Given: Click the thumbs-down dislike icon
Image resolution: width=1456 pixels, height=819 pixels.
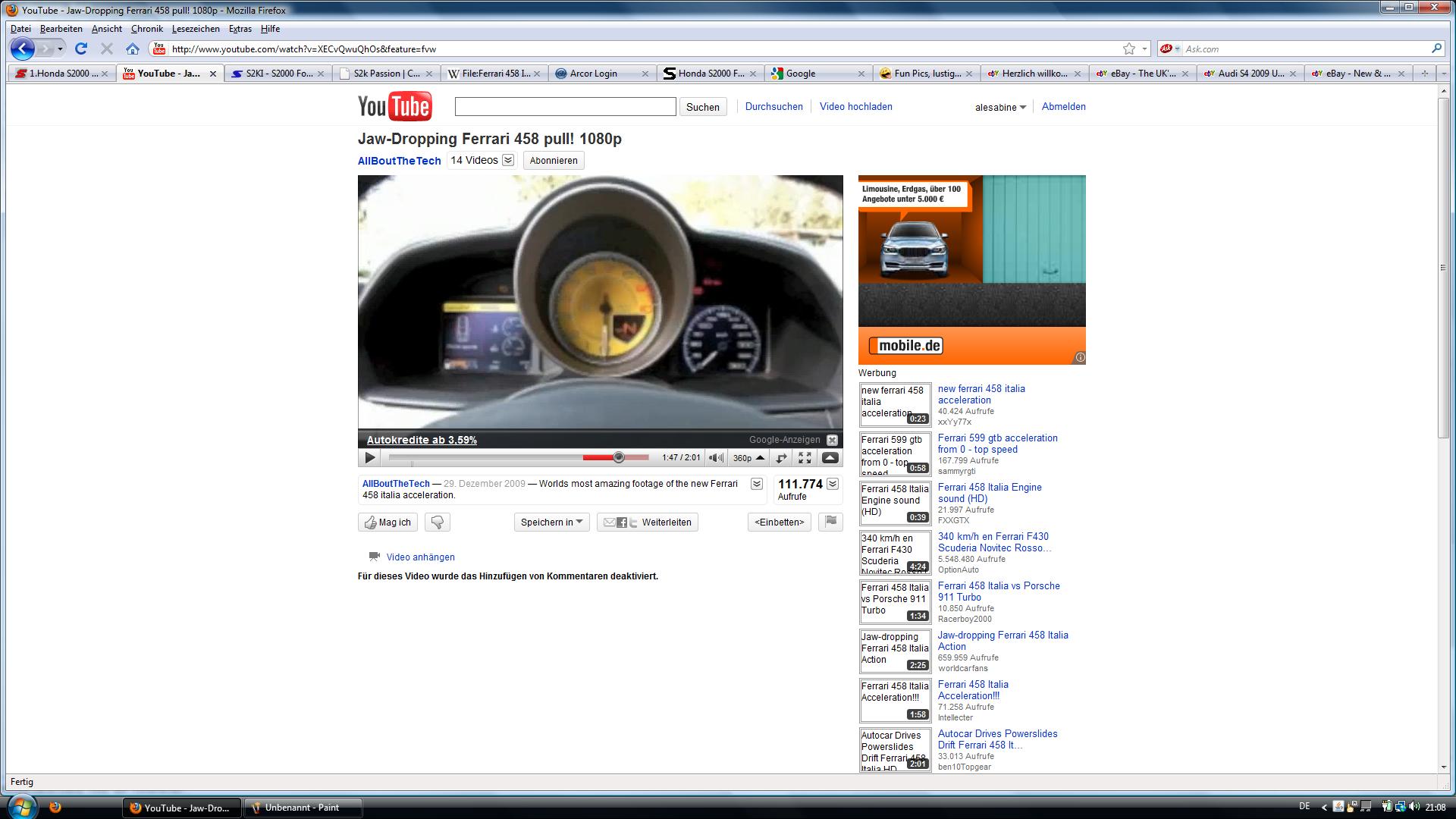Looking at the screenshot, I should point(438,522).
